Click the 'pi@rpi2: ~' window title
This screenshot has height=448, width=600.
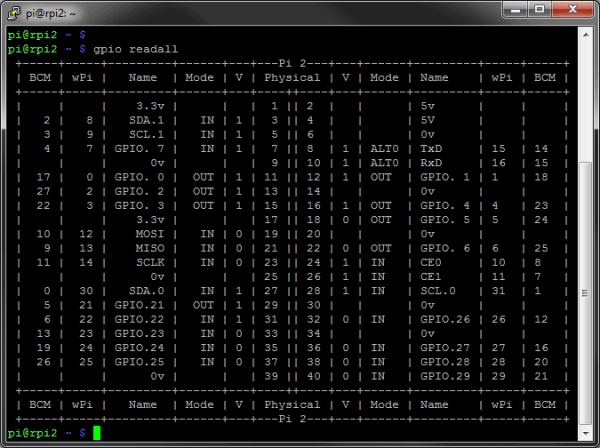click(x=51, y=14)
